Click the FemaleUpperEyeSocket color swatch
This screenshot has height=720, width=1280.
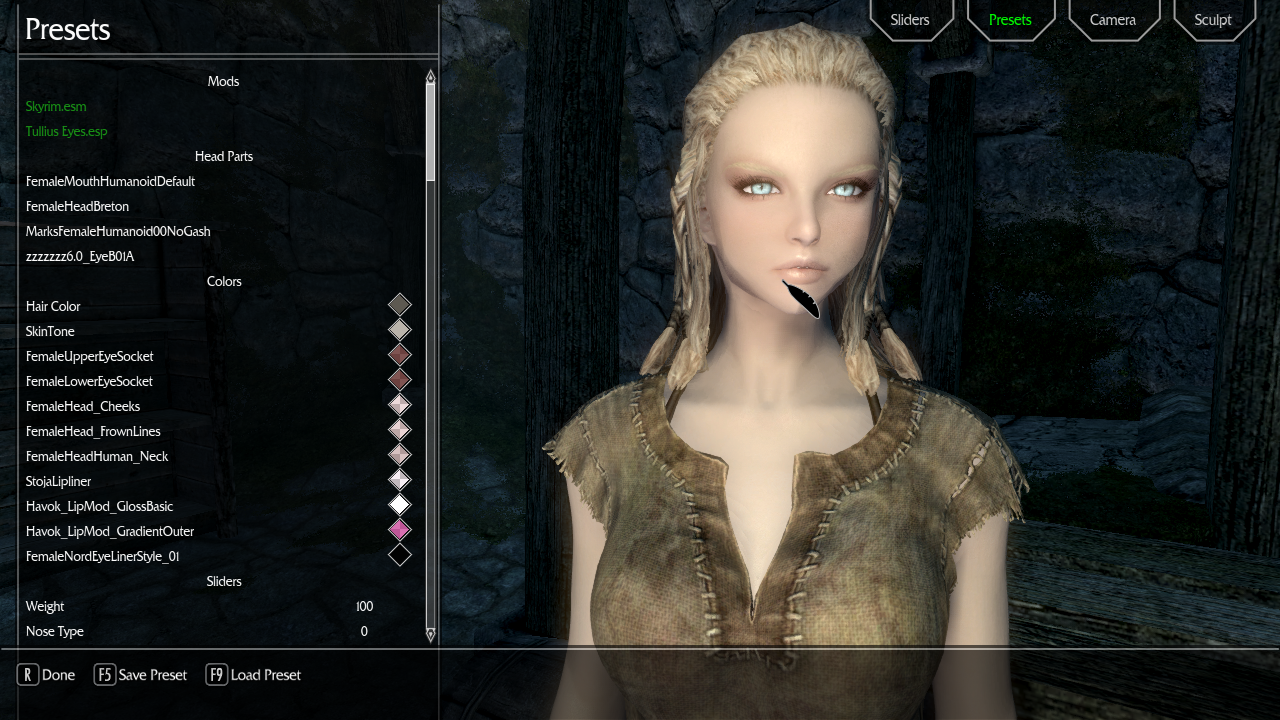[x=400, y=355]
